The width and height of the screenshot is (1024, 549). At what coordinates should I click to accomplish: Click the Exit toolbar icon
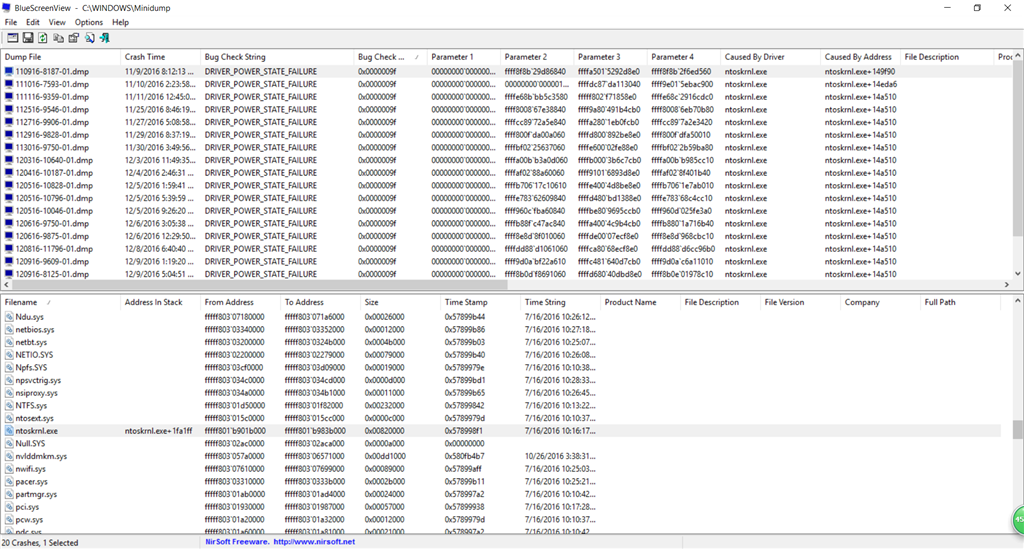tap(103, 38)
